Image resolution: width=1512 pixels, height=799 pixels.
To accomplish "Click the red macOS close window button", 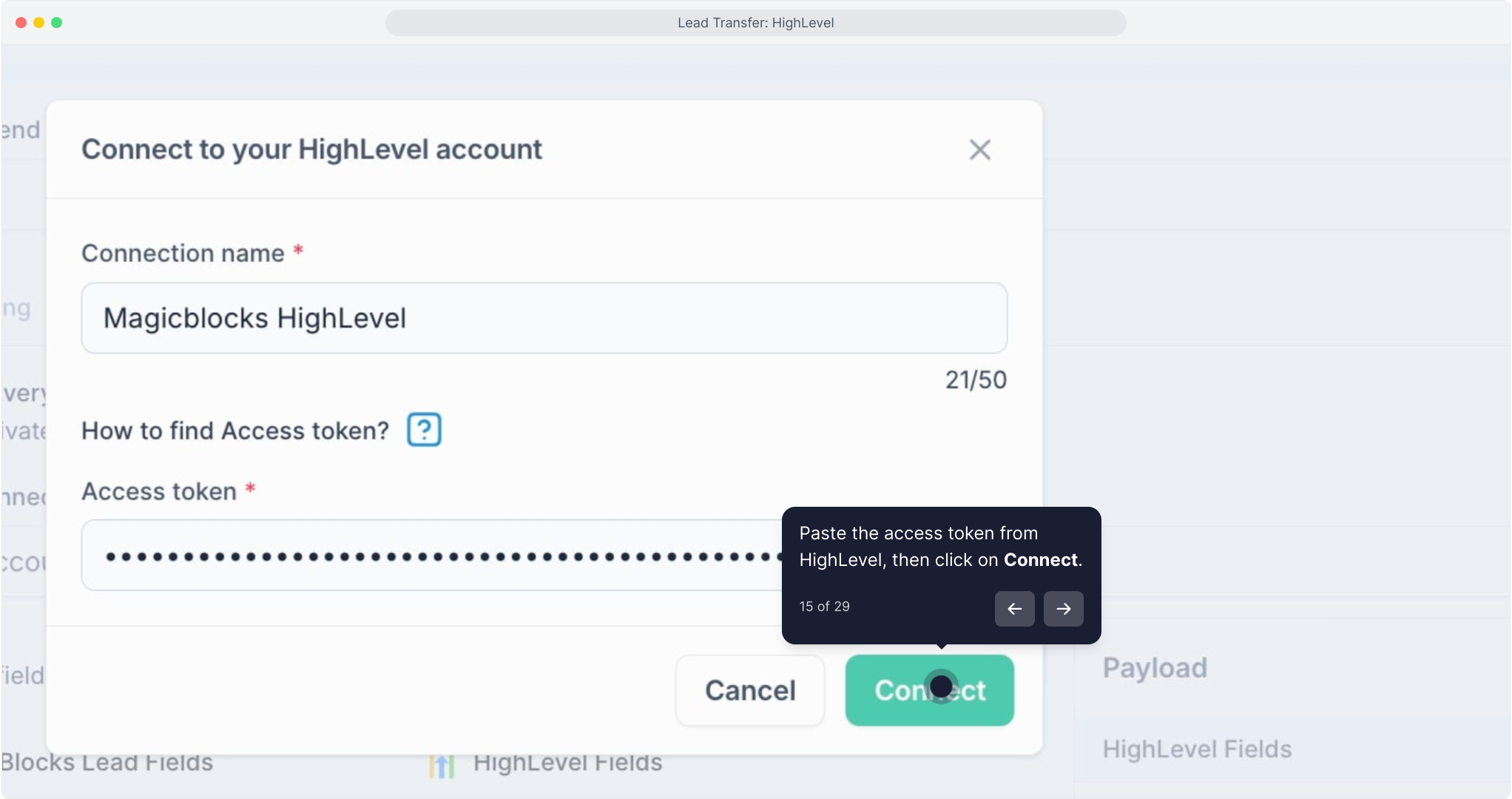I will click(21, 23).
